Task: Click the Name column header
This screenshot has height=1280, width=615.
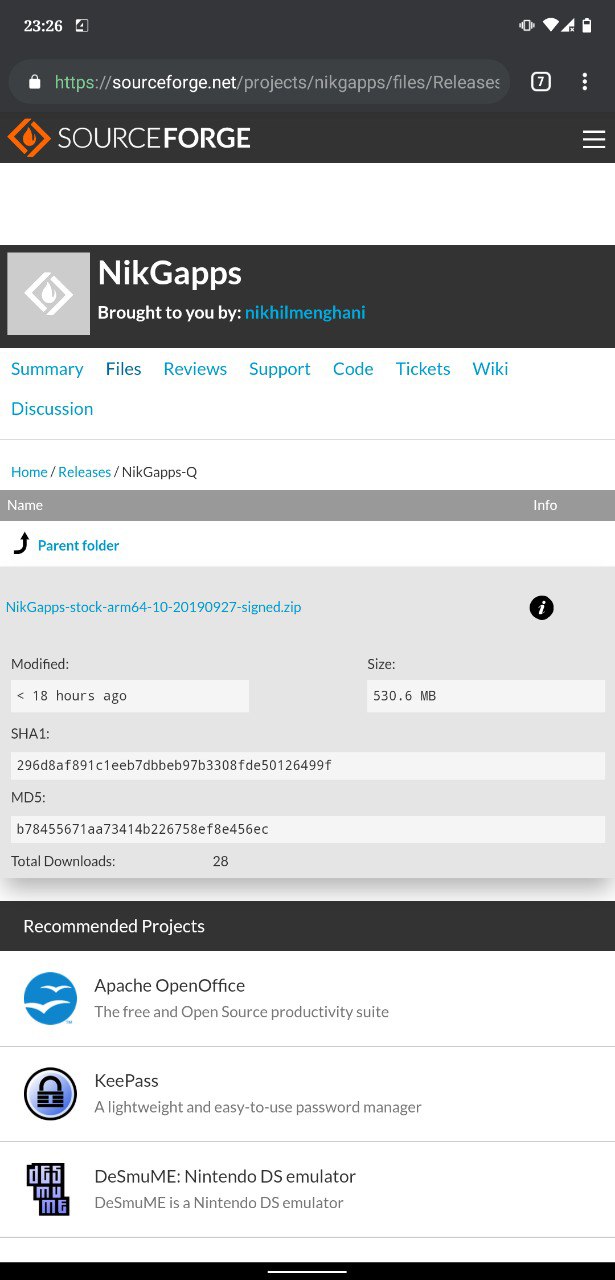Action: (25, 505)
